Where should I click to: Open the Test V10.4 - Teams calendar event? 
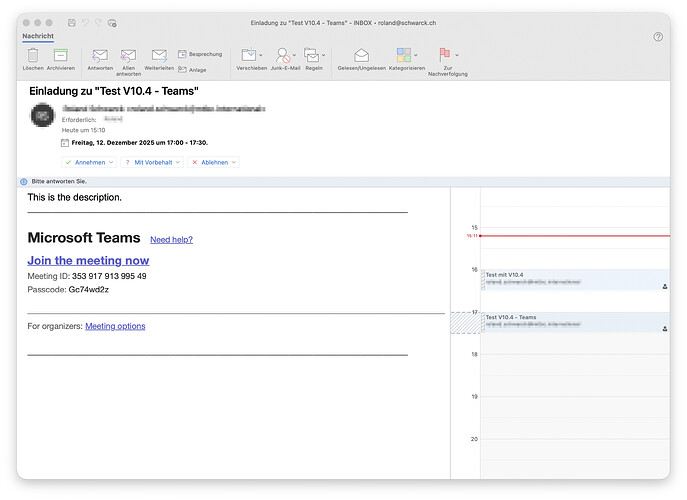pyautogui.click(x=575, y=322)
